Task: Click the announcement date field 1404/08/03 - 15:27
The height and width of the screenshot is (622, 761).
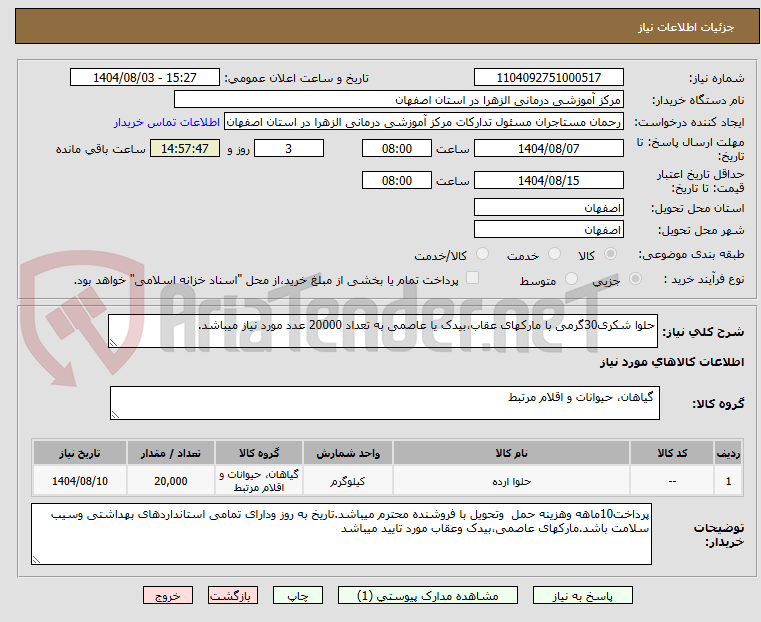Action: point(145,78)
